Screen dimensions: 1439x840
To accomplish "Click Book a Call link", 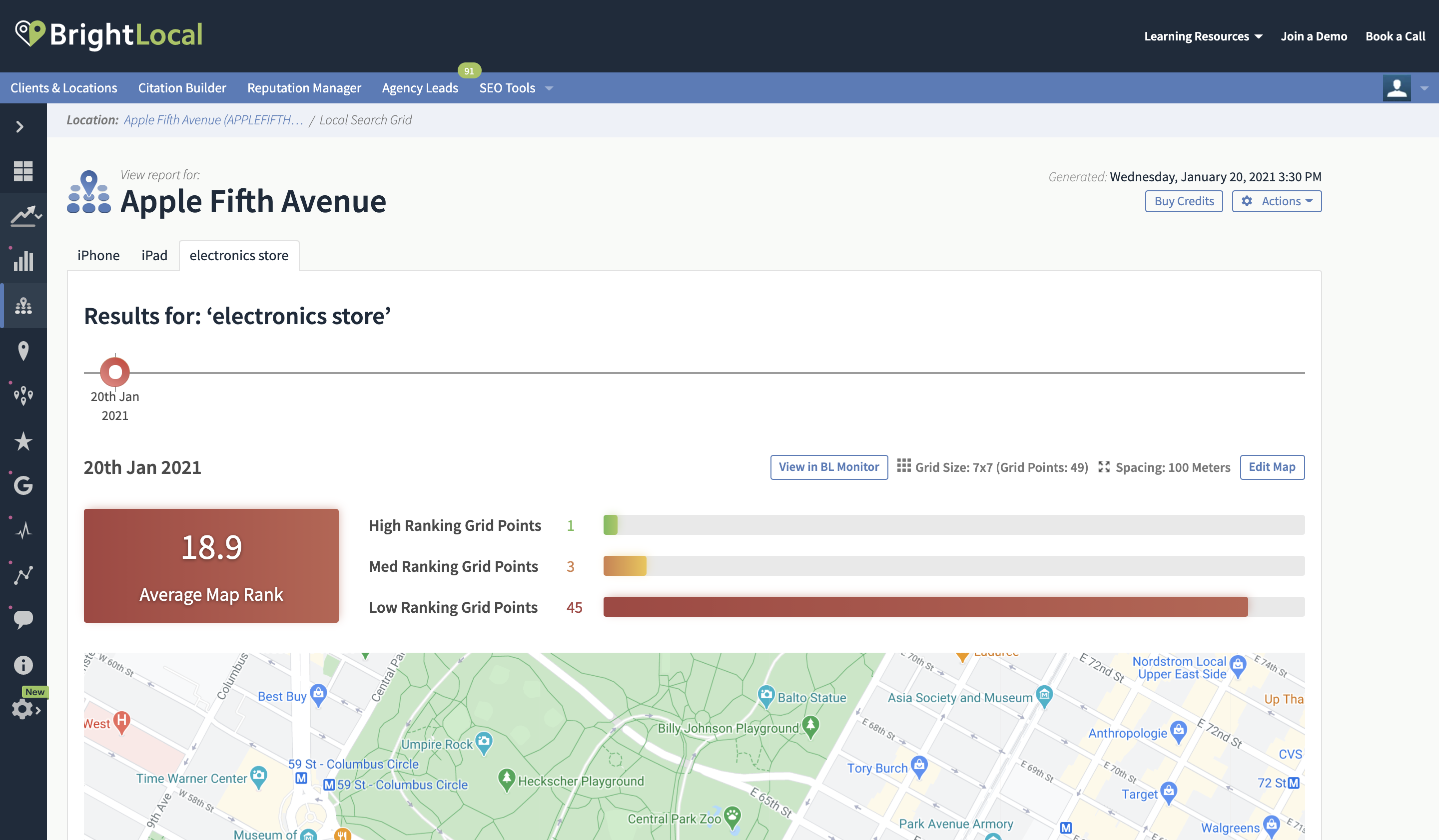I will pyautogui.click(x=1395, y=36).
